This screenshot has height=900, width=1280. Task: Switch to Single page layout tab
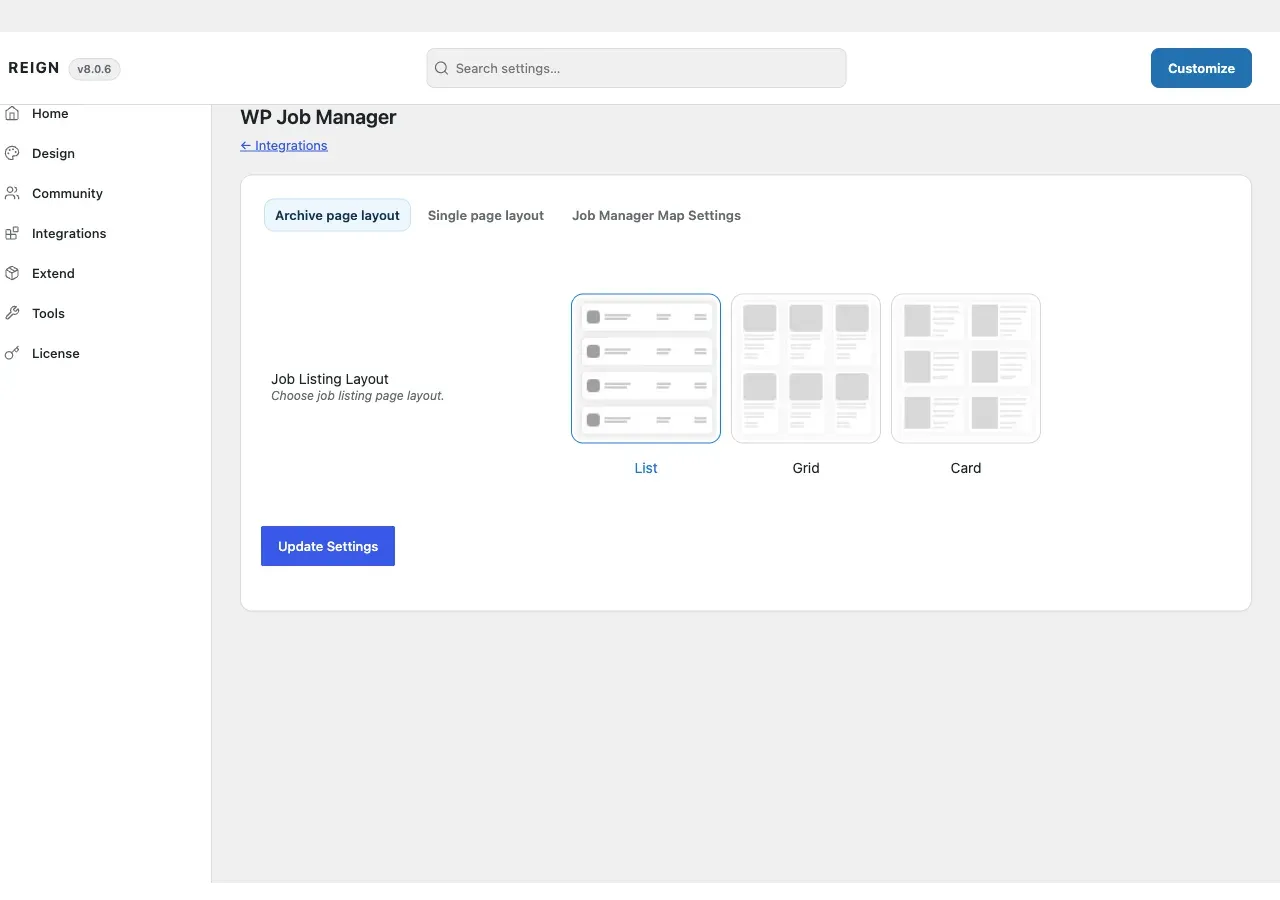coord(486,215)
